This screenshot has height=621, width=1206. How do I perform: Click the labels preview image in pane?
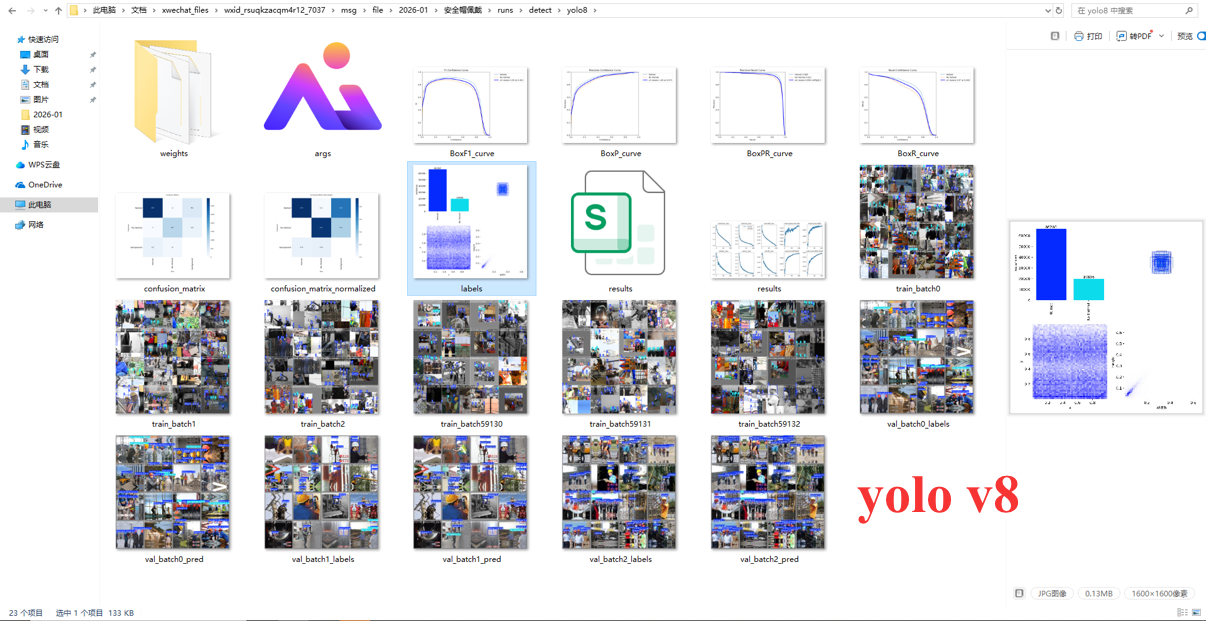[1106, 317]
